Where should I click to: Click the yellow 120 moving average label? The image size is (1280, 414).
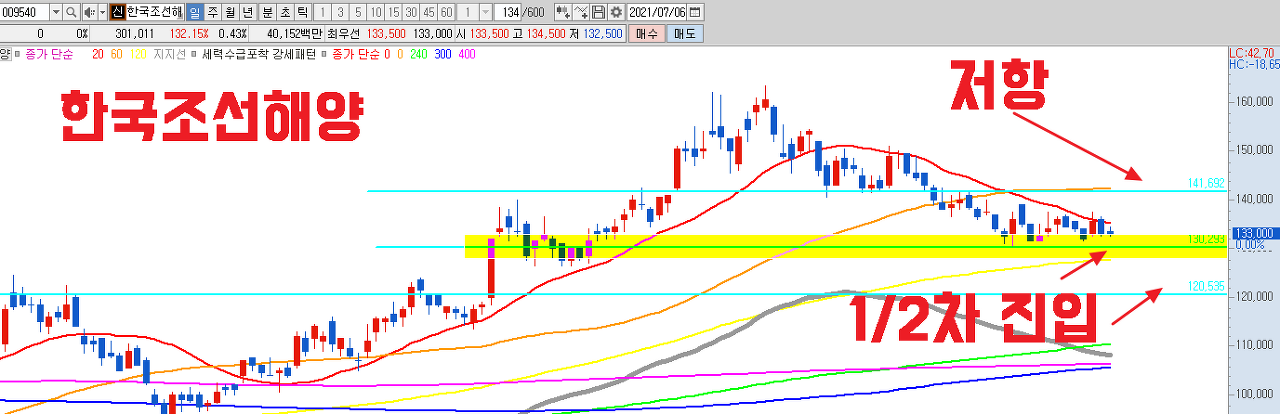138,54
